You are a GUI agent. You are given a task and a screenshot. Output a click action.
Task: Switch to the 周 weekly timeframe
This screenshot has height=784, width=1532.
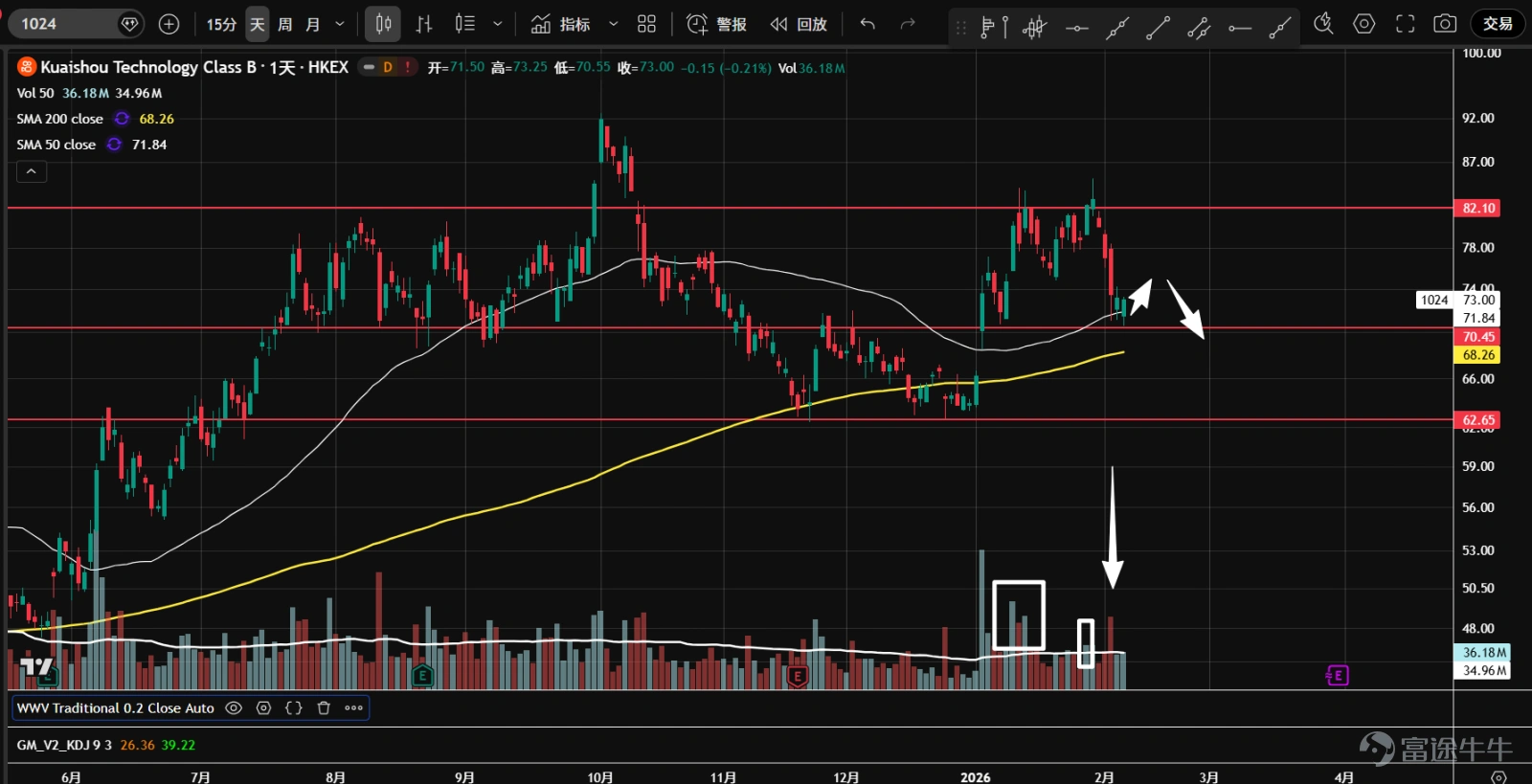point(284,24)
